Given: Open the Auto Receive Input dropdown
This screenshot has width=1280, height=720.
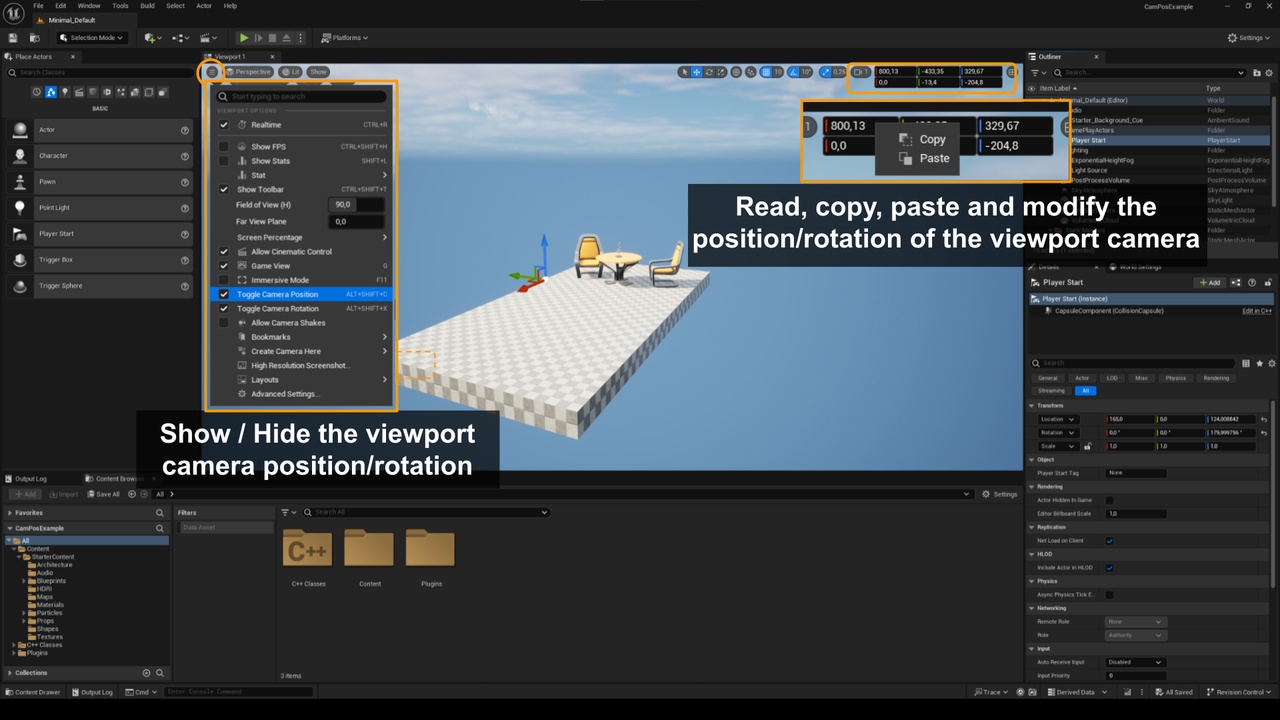Looking at the screenshot, I should click(x=1136, y=662).
